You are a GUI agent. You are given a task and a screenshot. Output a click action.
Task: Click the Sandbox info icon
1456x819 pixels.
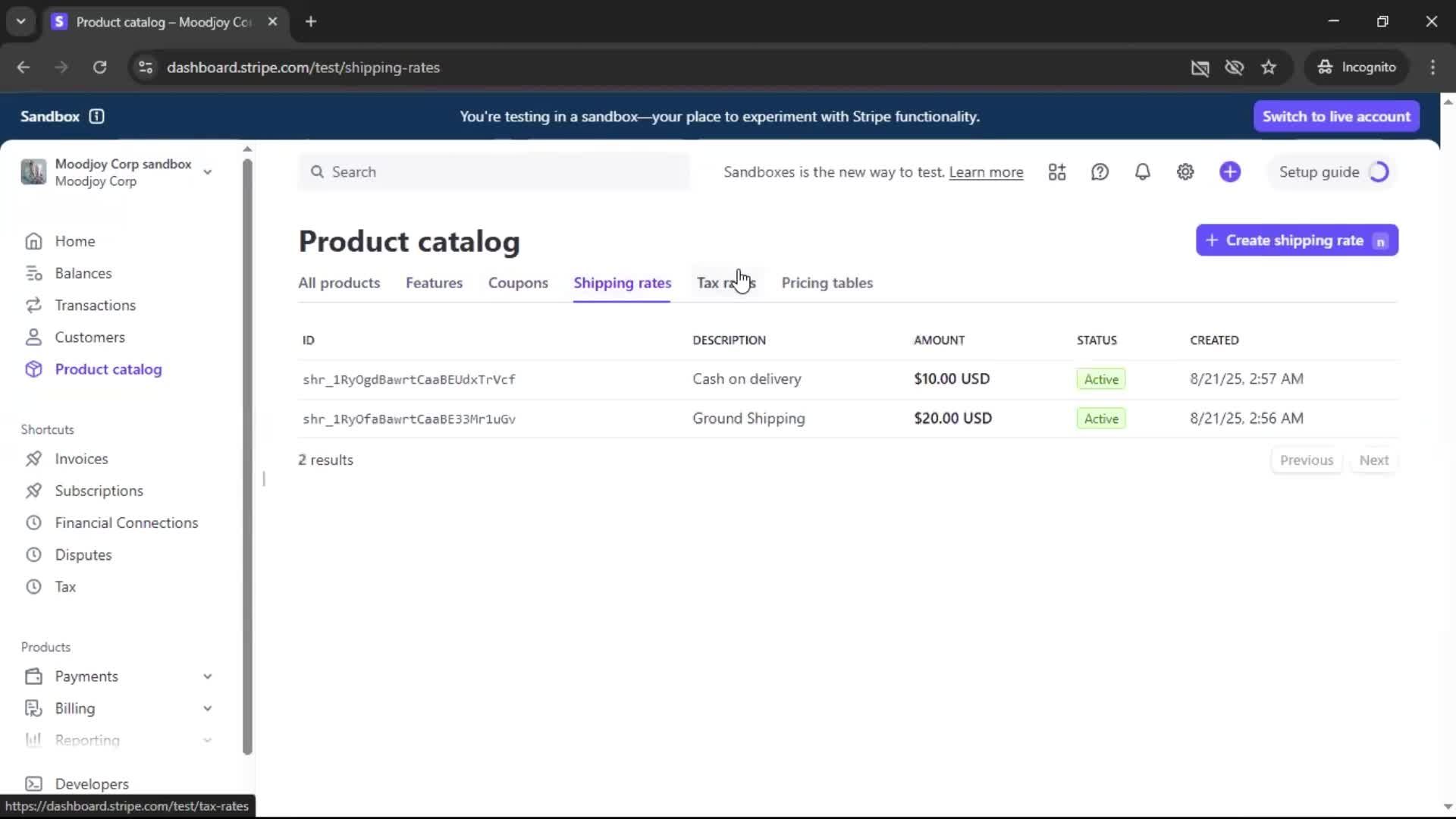(x=96, y=116)
